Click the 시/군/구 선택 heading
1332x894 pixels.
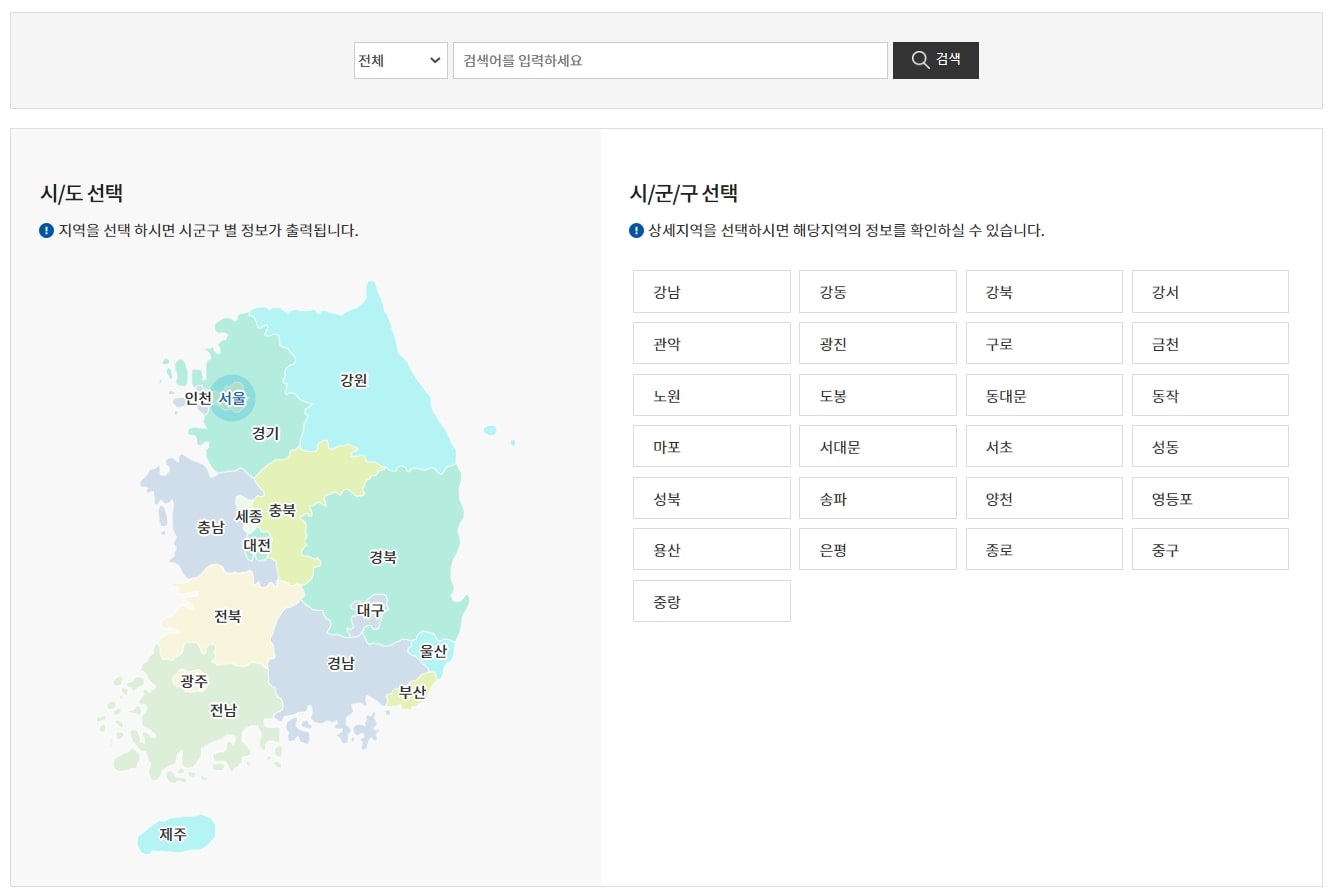[684, 193]
